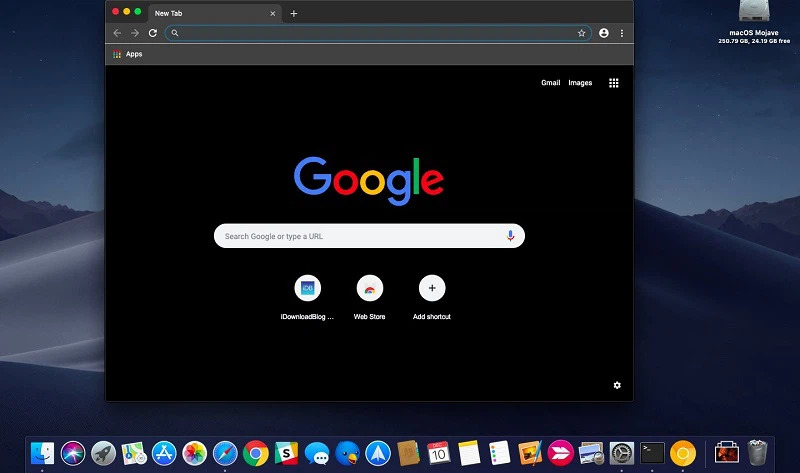The image size is (800, 473).
Task: Bookmark this page with the star icon
Action: [x=581, y=33]
